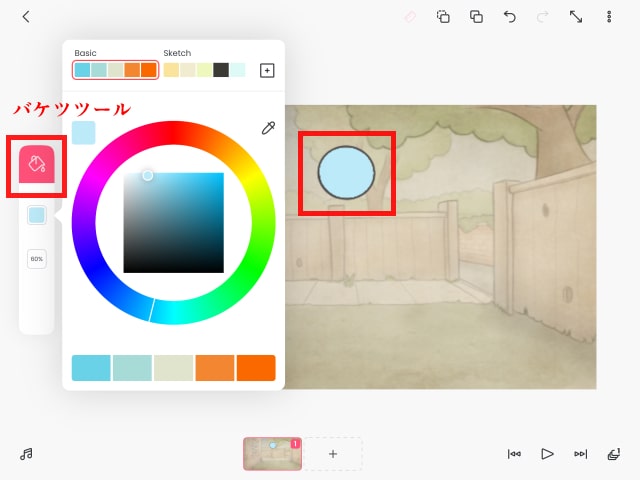Go back with the top-left arrow
The height and width of the screenshot is (480, 640).
point(26,17)
